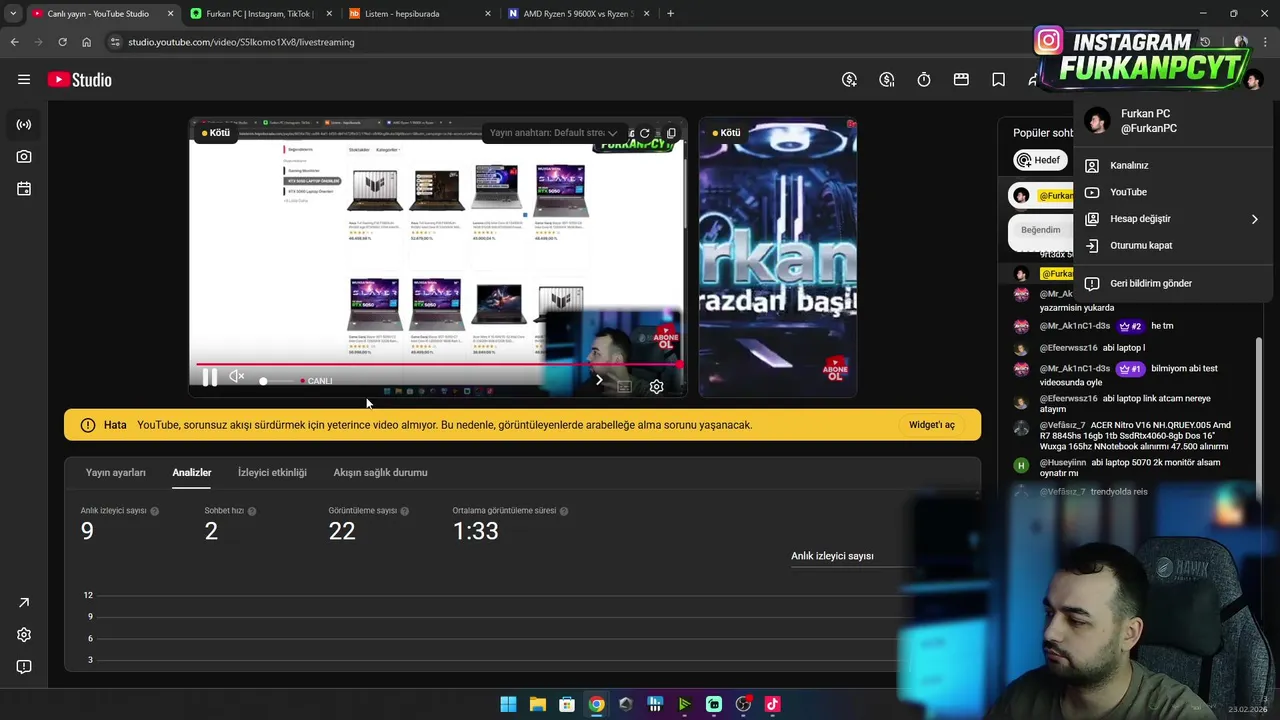The width and height of the screenshot is (1280, 720).
Task: Select the Analizler tab
Action: coord(192,472)
